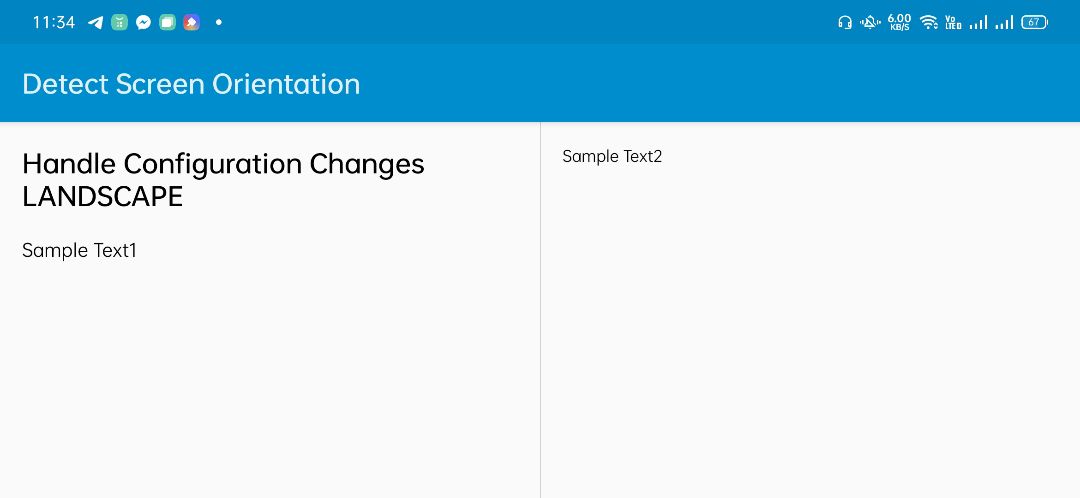
Task: Tap the Messenger notification icon
Action: coord(144,22)
